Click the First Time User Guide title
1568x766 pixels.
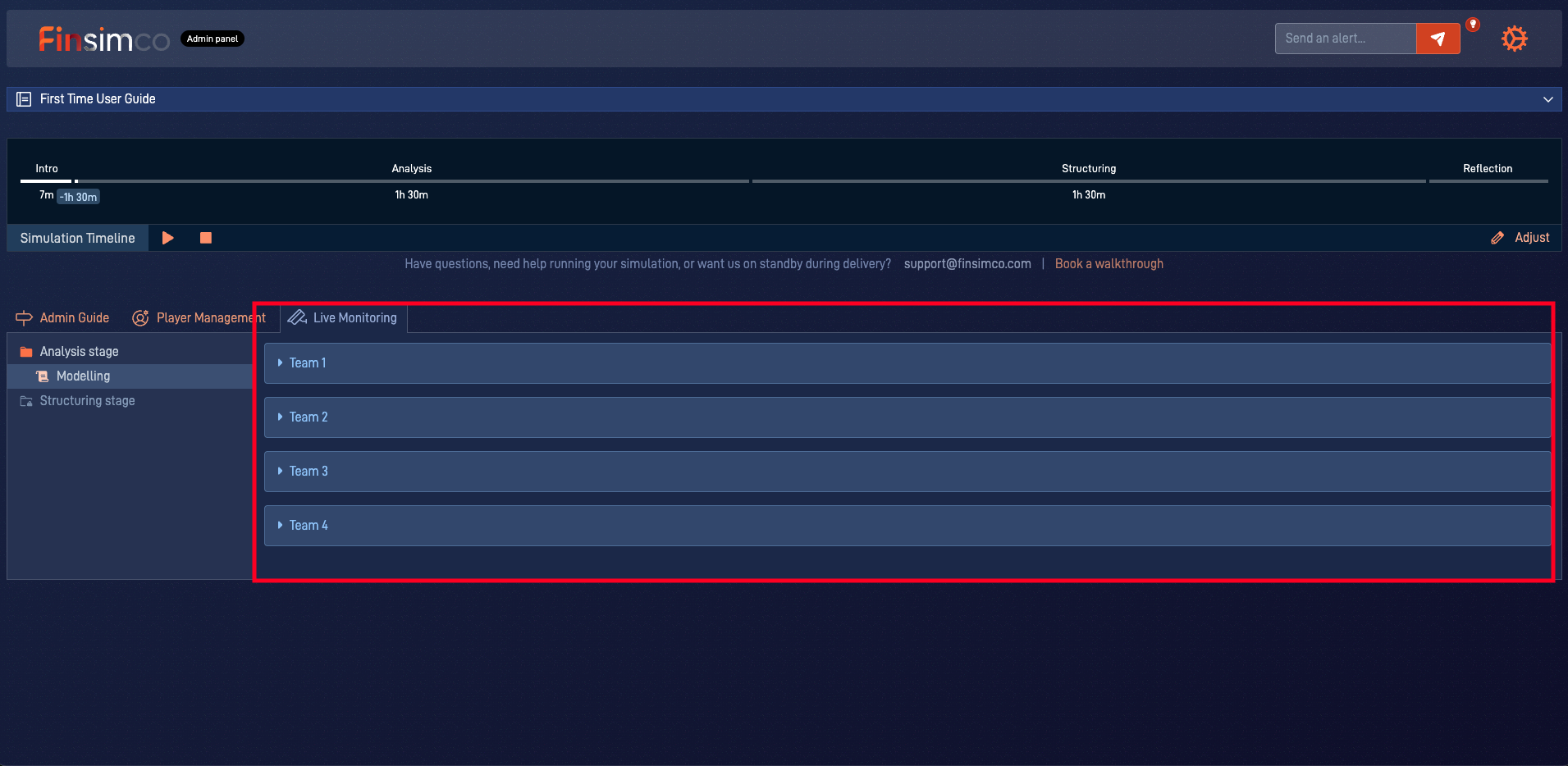point(98,99)
